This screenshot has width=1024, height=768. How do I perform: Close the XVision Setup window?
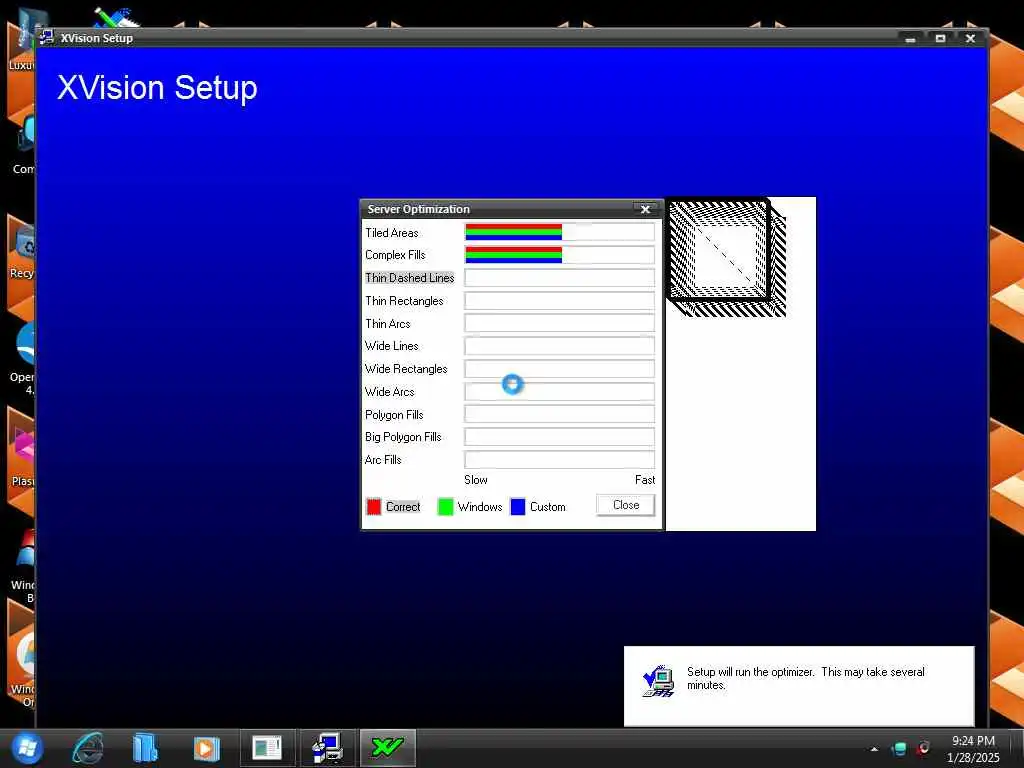coord(970,39)
